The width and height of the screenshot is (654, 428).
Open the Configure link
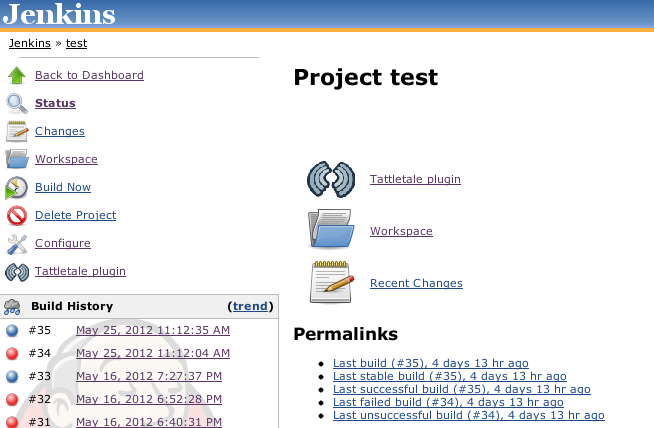point(63,243)
